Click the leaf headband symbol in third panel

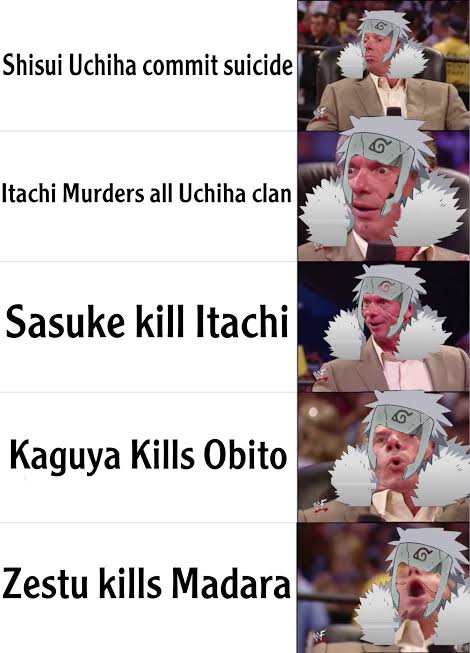click(386, 287)
